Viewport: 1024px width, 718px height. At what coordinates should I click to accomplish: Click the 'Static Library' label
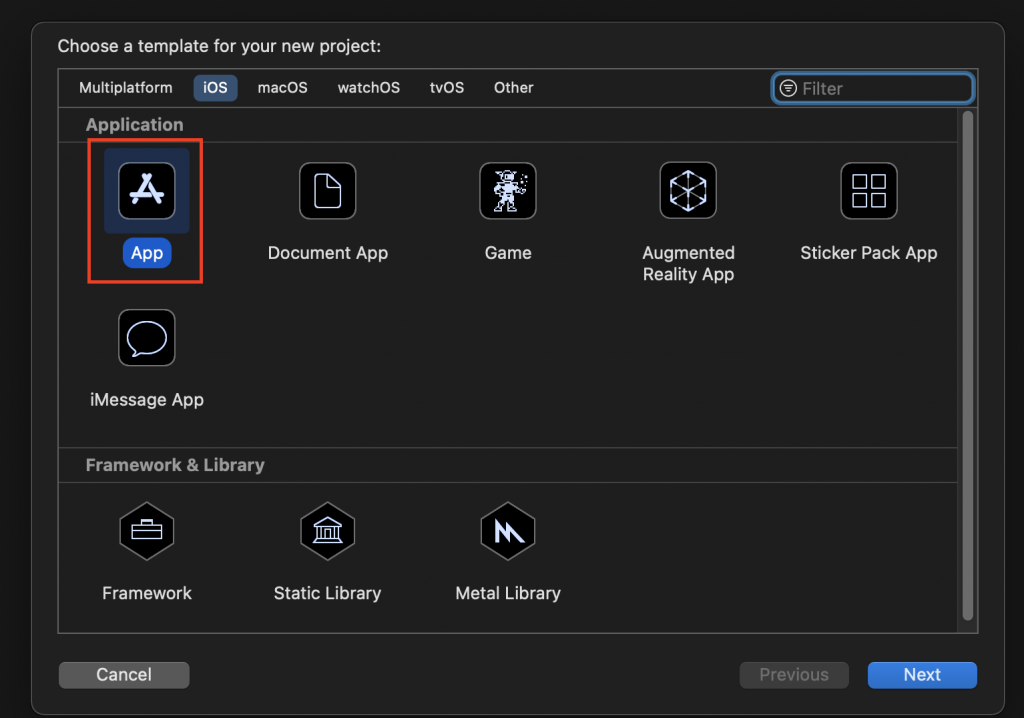(x=327, y=593)
